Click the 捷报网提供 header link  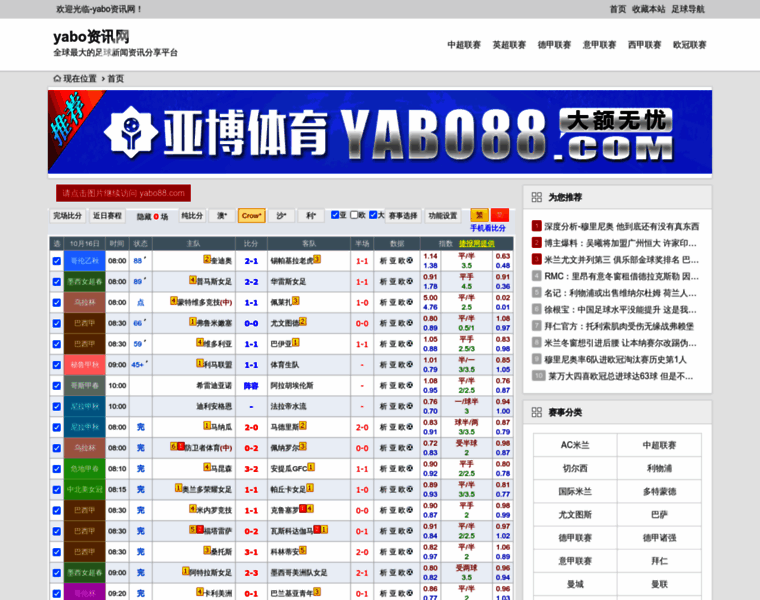click(477, 243)
